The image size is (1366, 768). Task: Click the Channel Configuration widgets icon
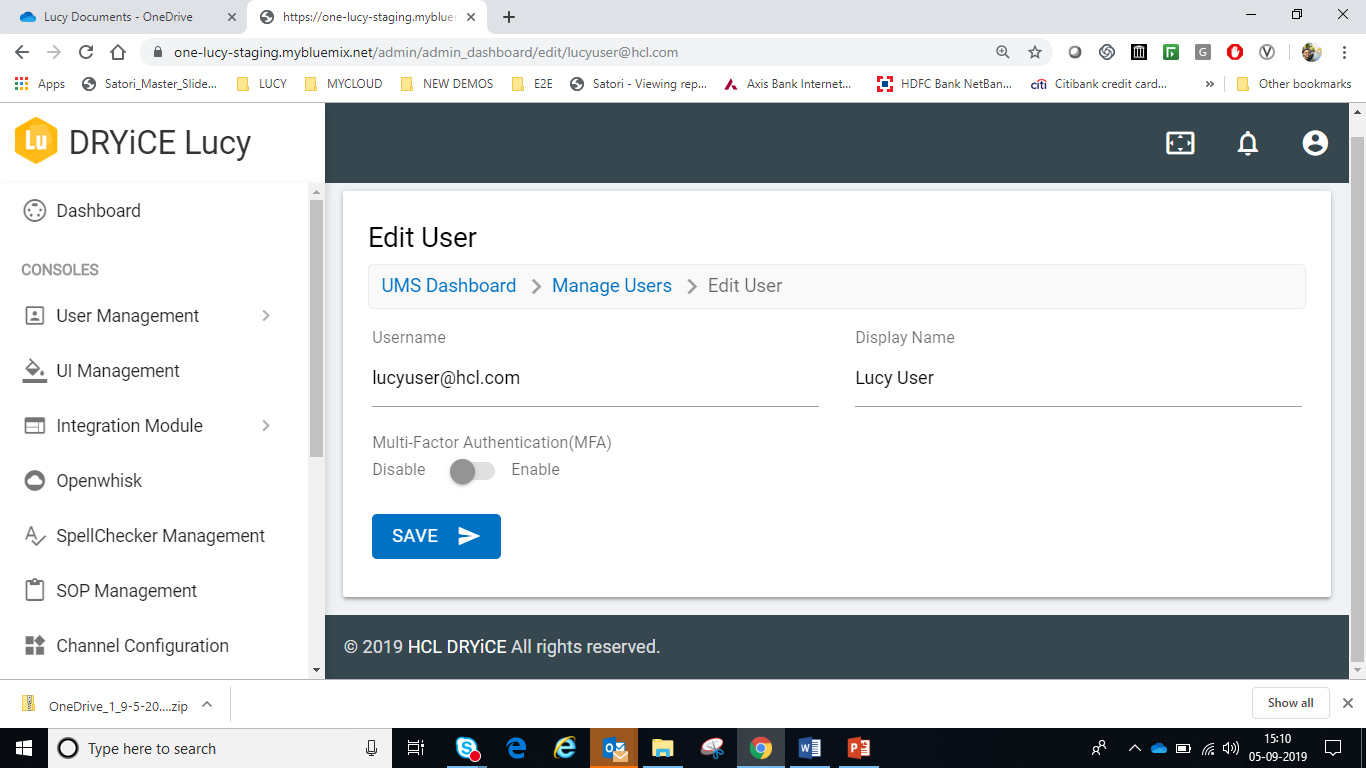[x=35, y=646]
